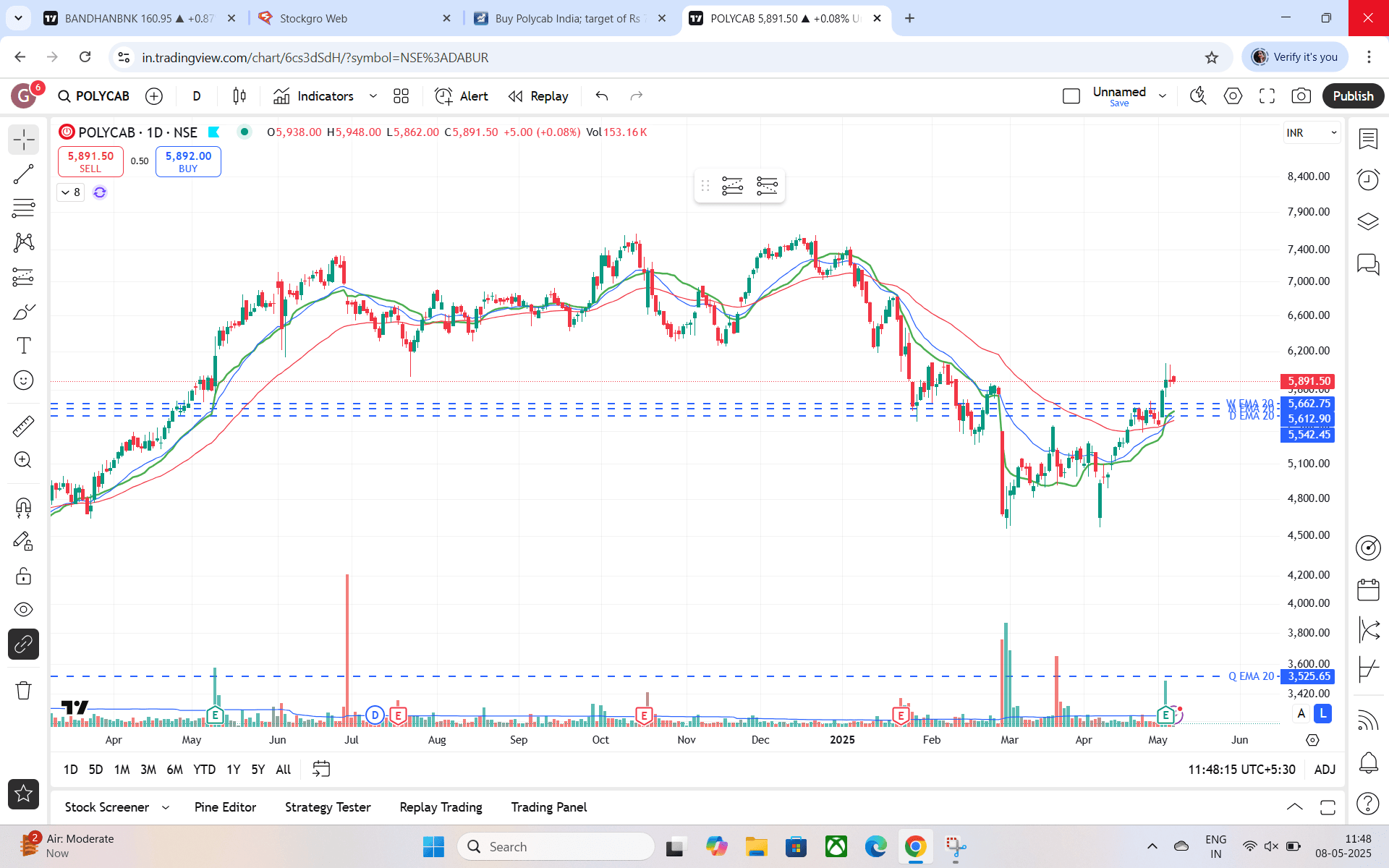Viewport: 1389px width, 868px height.
Task: Select the trend line drawing tool
Action: [x=23, y=174]
